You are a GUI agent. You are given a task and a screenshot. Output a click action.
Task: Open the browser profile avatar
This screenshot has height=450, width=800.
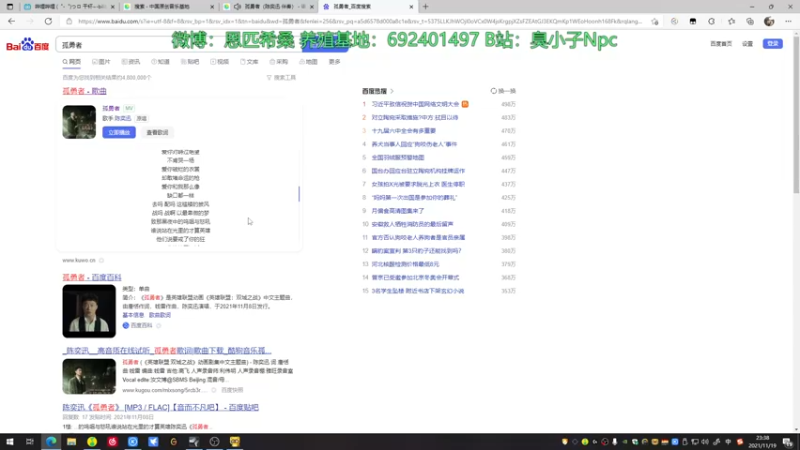coord(769,21)
